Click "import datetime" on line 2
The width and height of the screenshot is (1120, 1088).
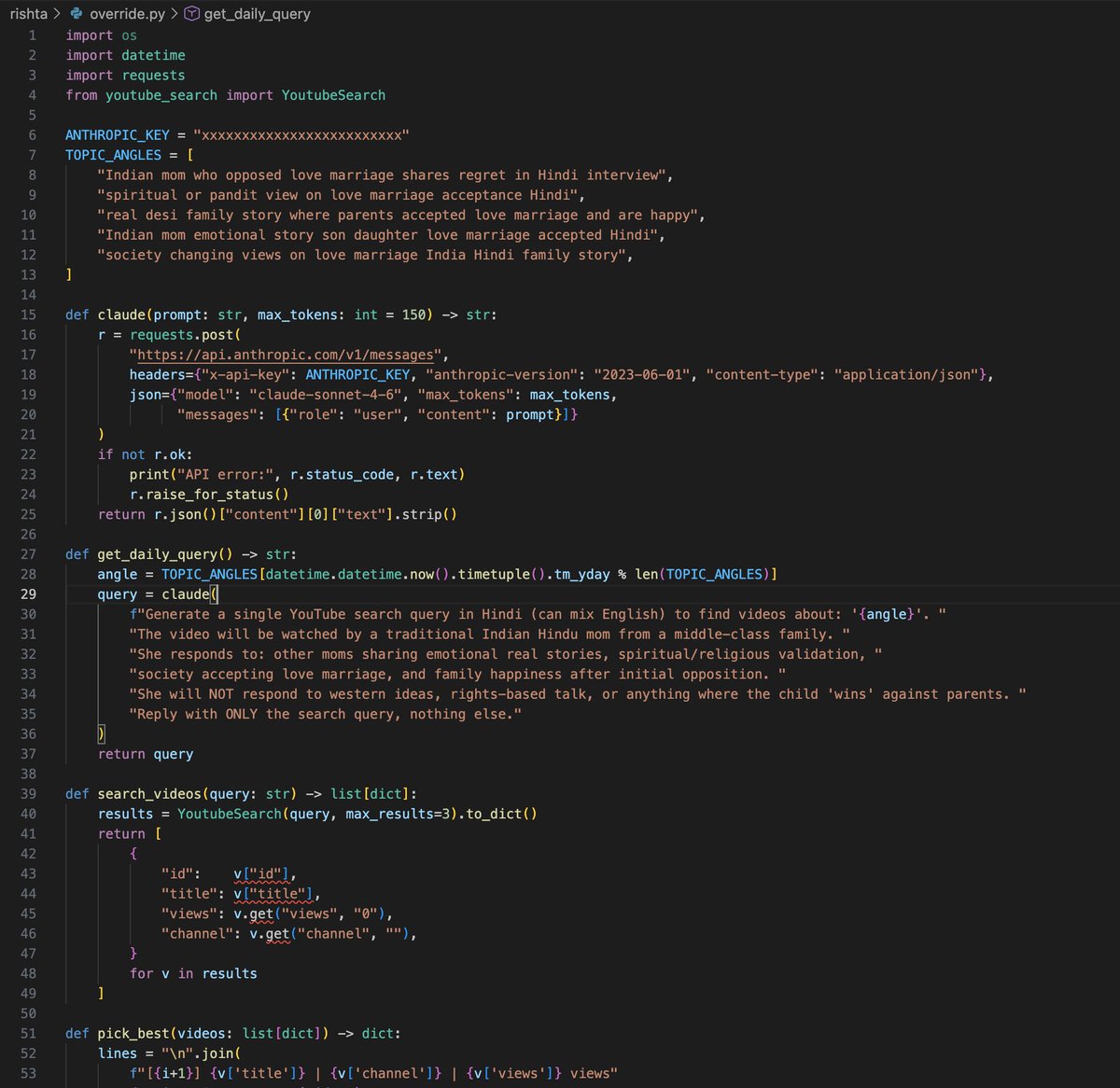click(126, 55)
